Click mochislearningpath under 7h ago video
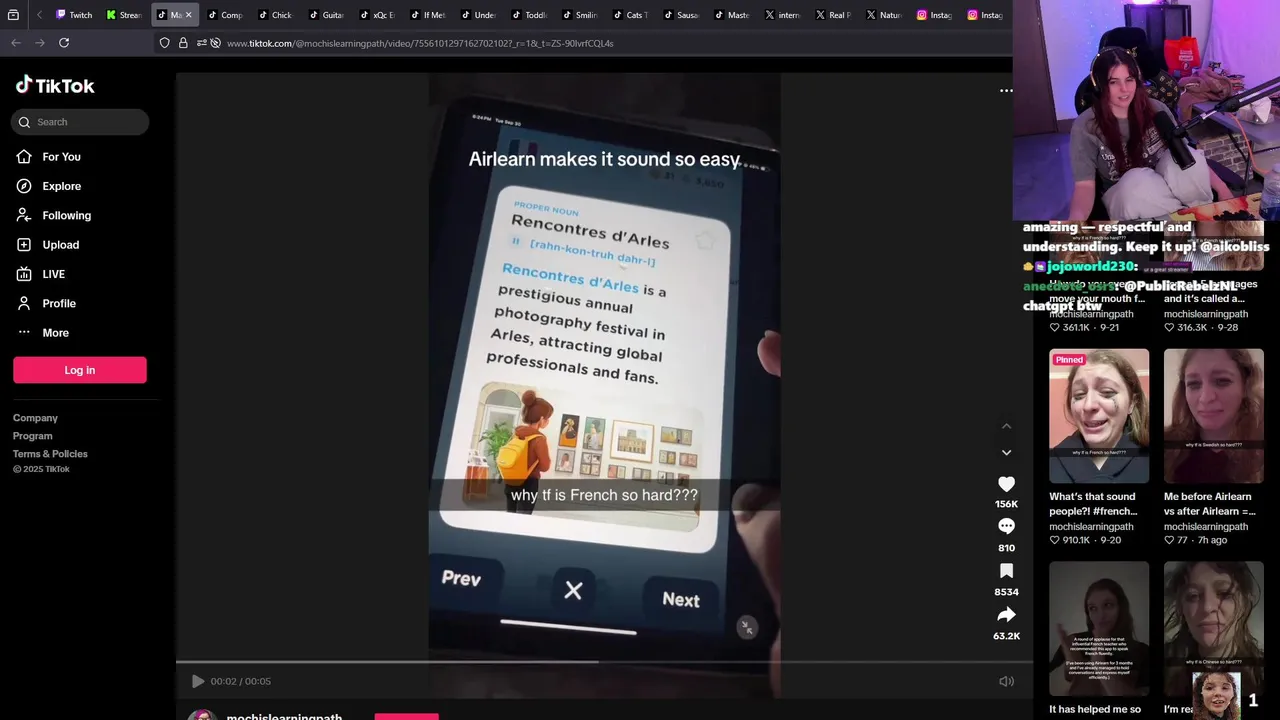Image resolution: width=1280 pixels, height=720 pixels. 1205,527
